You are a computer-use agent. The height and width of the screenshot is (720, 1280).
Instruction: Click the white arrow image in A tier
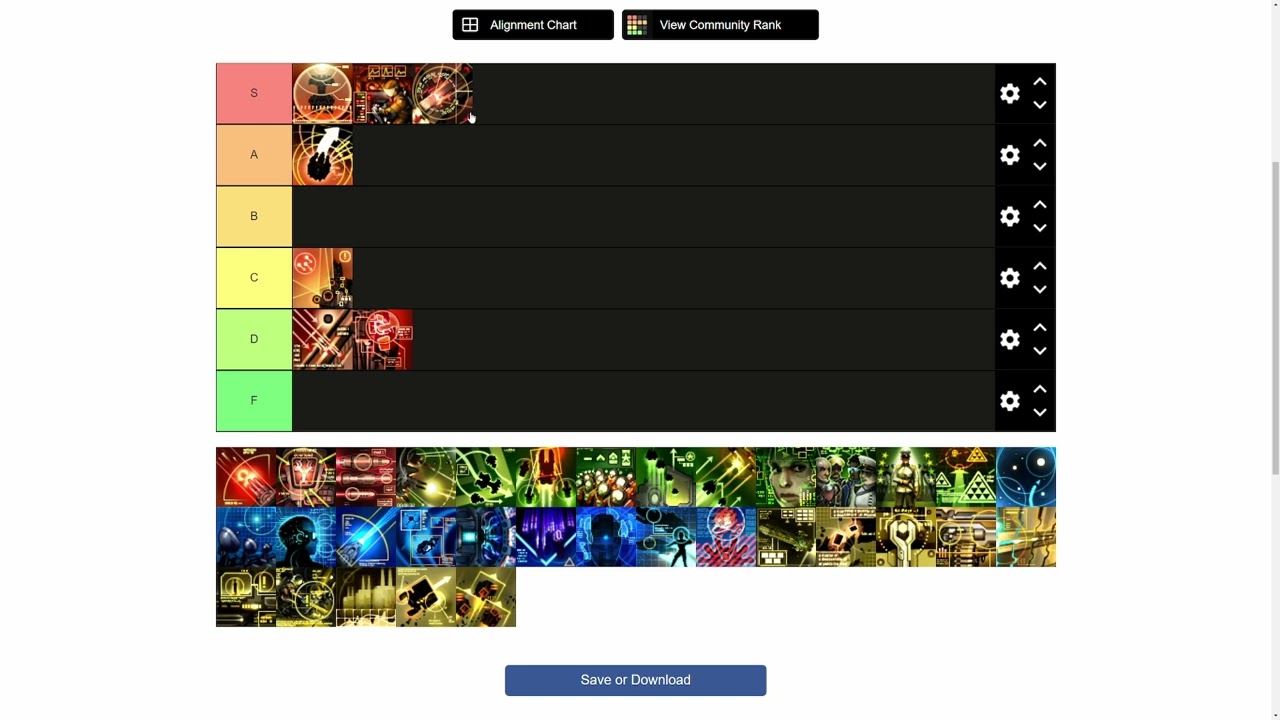[322, 155]
